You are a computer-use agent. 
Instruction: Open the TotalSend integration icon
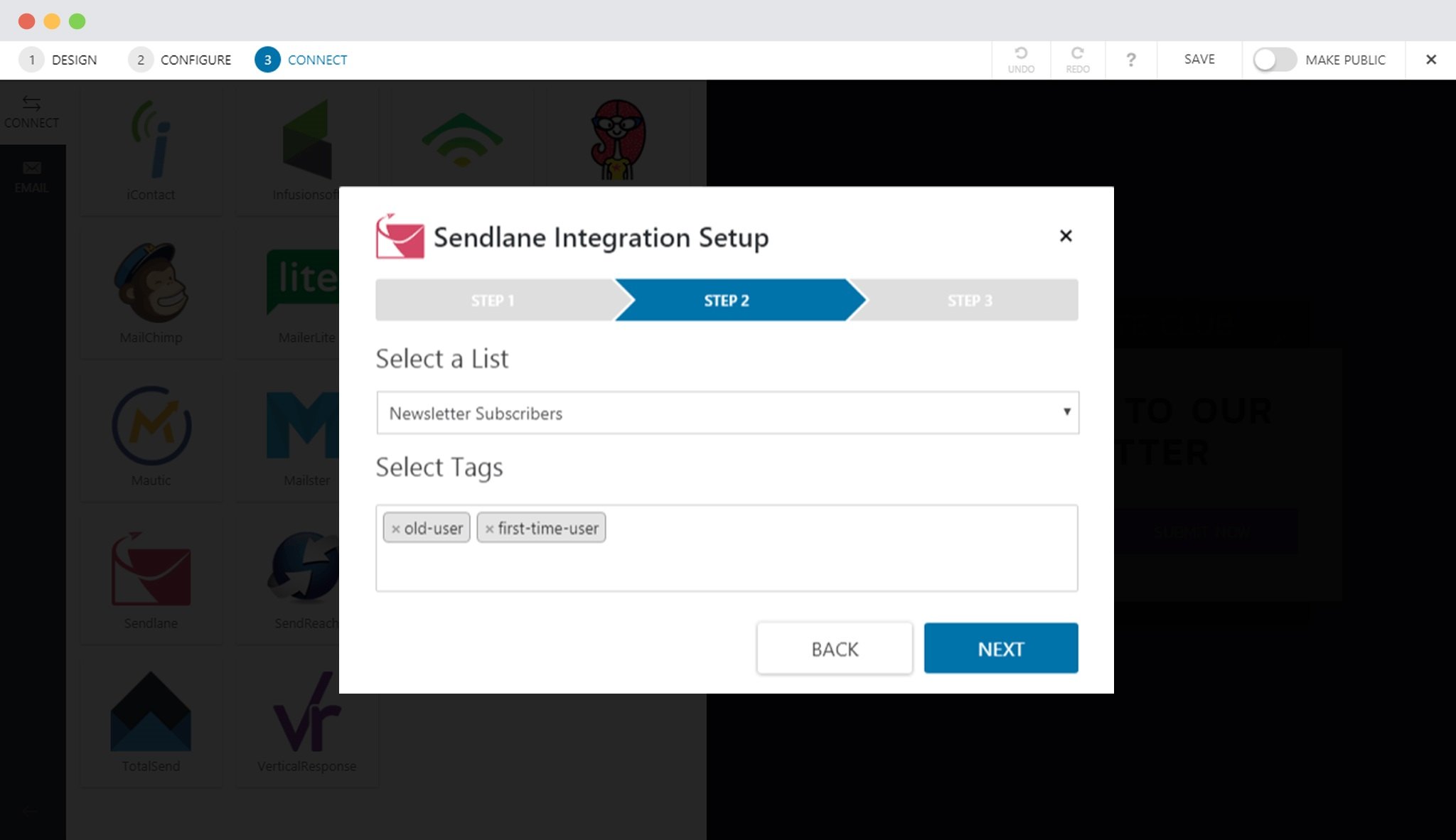pos(151,712)
